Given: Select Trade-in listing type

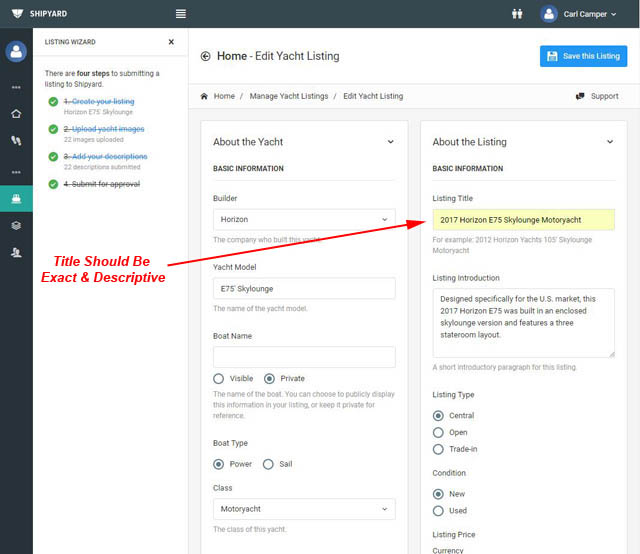Looking at the screenshot, I should click(x=438, y=449).
